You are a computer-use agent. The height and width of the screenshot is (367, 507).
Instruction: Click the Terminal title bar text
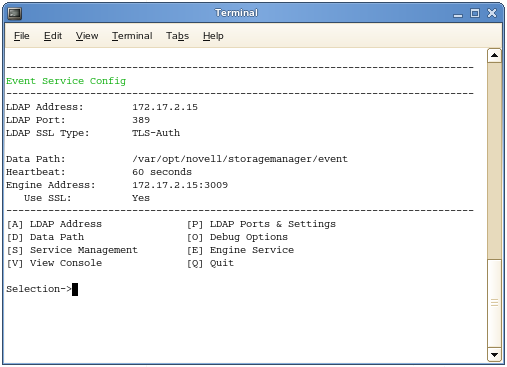[236, 13]
